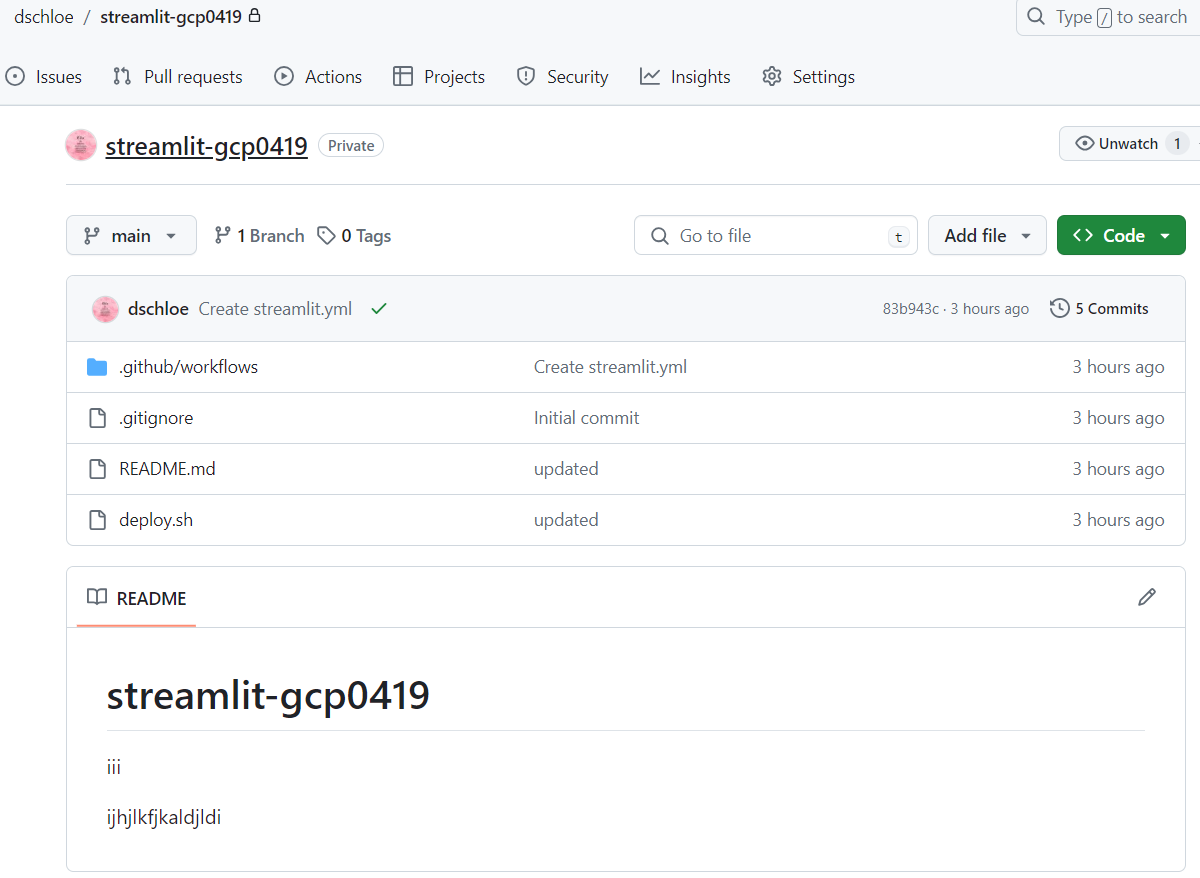Click streamlit-gcp0419 in the breadcrumb
1200x878 pixels.
[171, 17]
